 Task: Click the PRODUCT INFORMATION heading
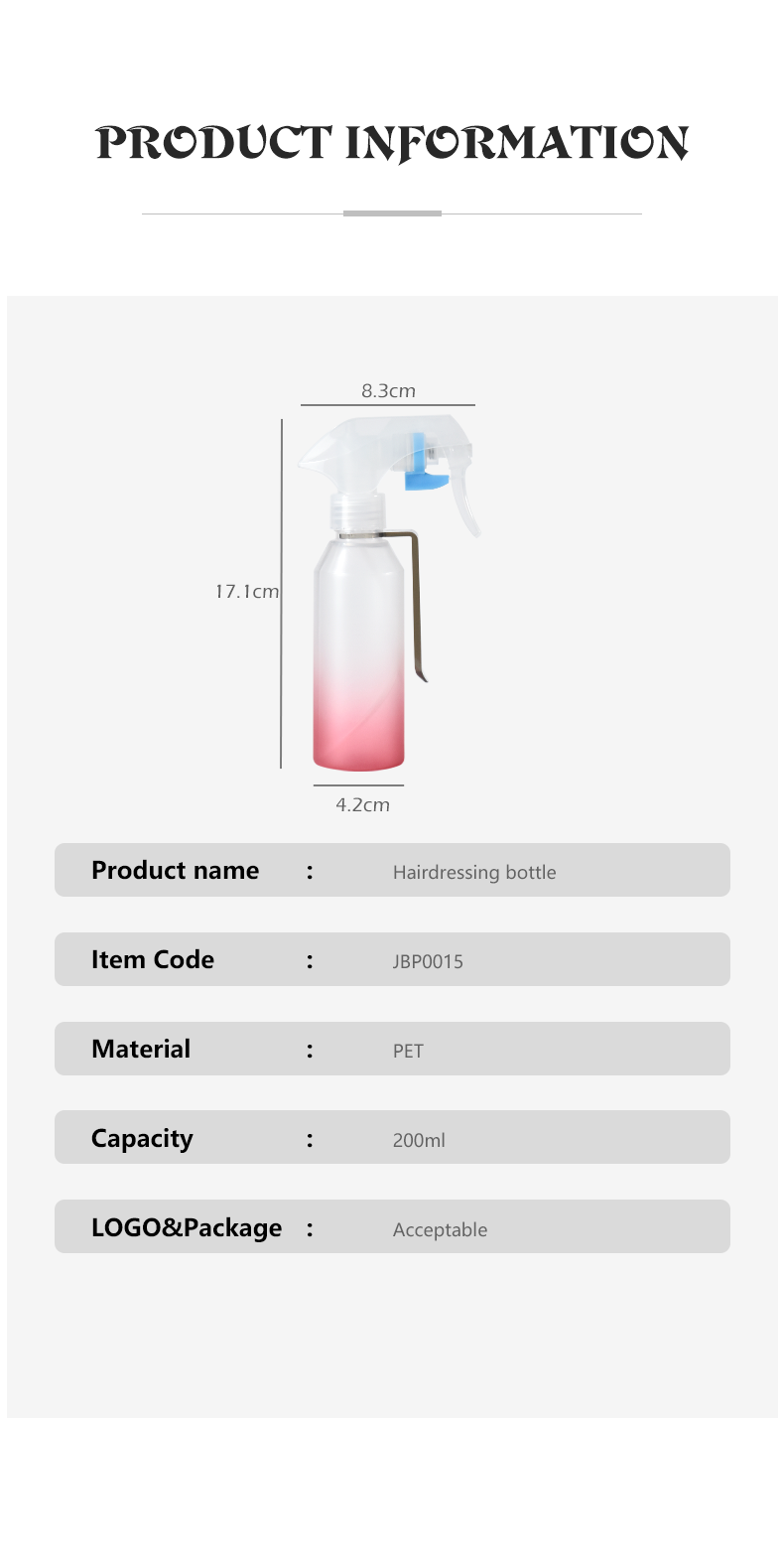(x=392, y=143)
